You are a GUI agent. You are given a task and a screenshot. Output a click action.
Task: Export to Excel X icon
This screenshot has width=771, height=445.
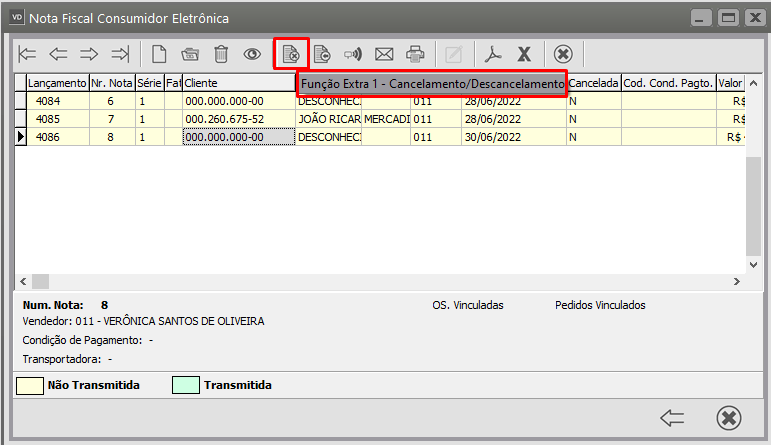pyautogui.click(x=523, y=54)
